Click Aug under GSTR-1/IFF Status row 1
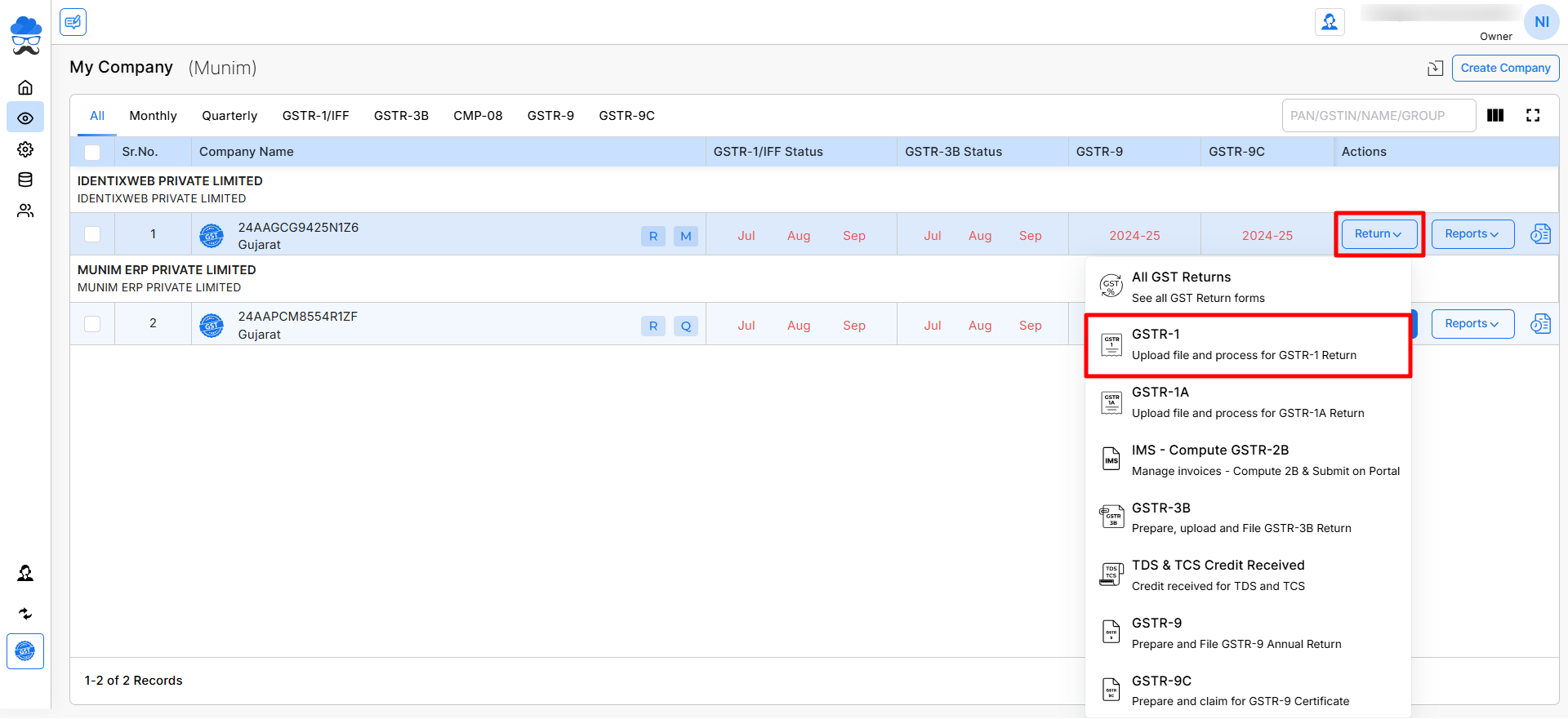Screen dimensions: 1568x719 click(x=799, y=236)
